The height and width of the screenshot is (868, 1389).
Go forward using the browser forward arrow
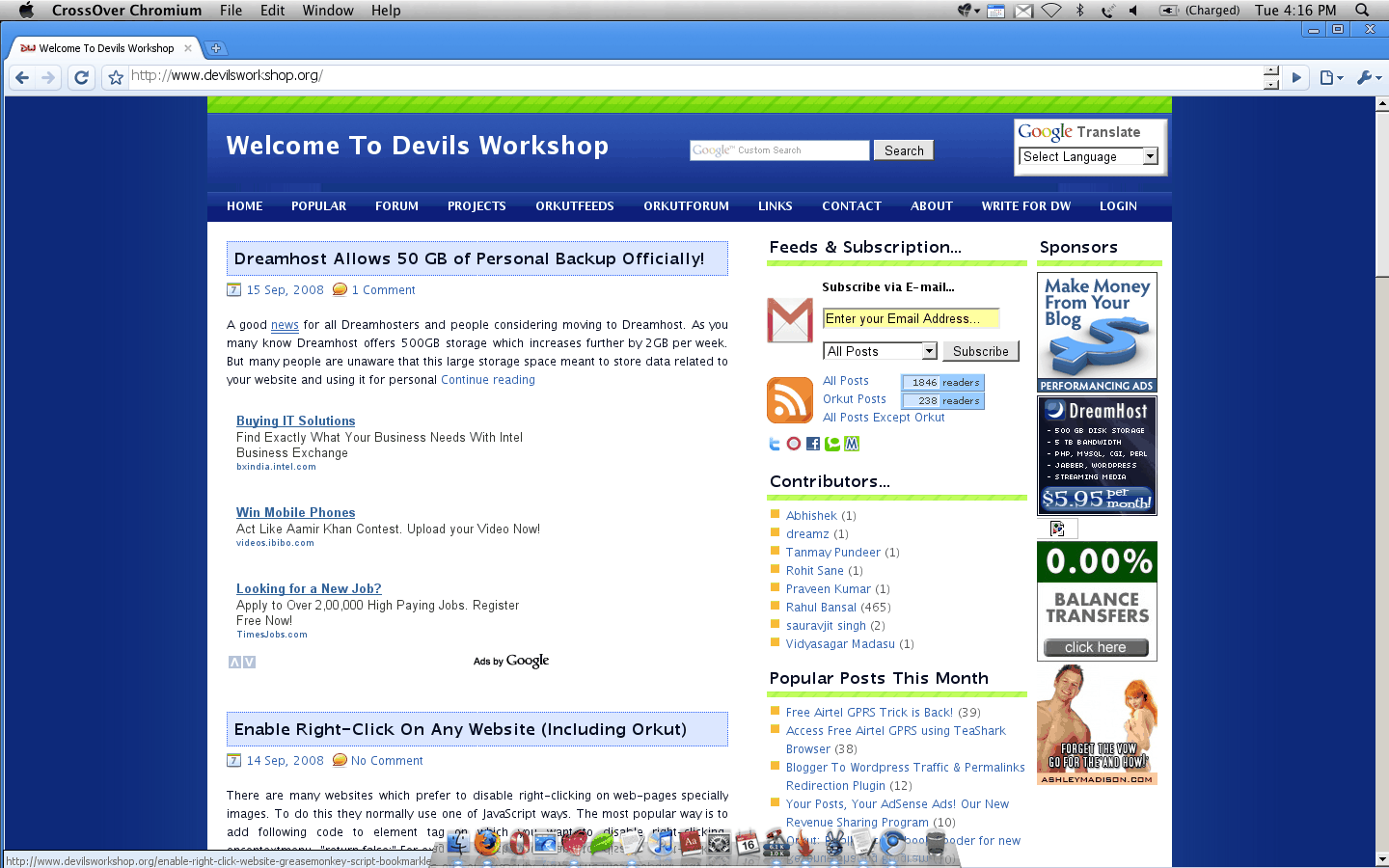(47, 77)
